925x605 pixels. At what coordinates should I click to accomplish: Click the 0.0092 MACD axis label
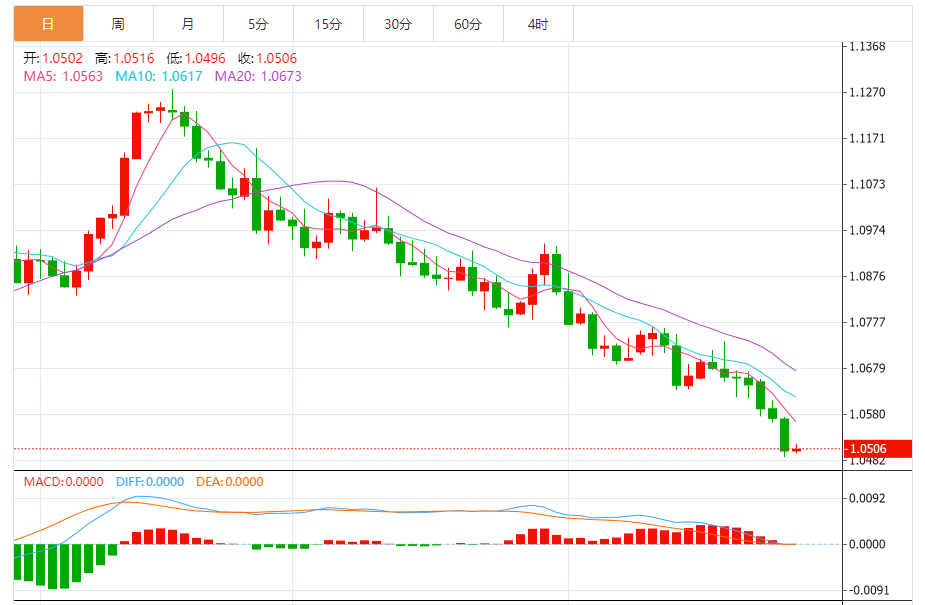click(x=867, y=498)
